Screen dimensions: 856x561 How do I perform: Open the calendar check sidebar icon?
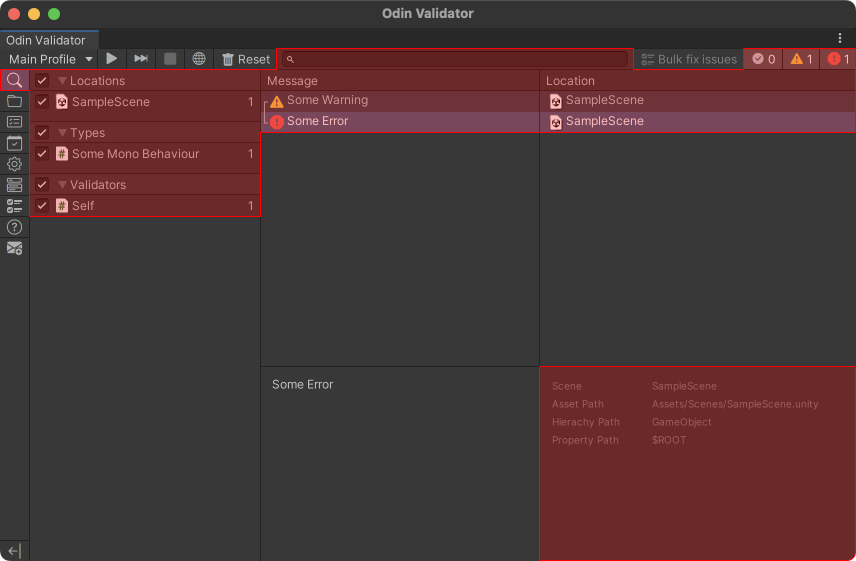click(x=14, y=143)
